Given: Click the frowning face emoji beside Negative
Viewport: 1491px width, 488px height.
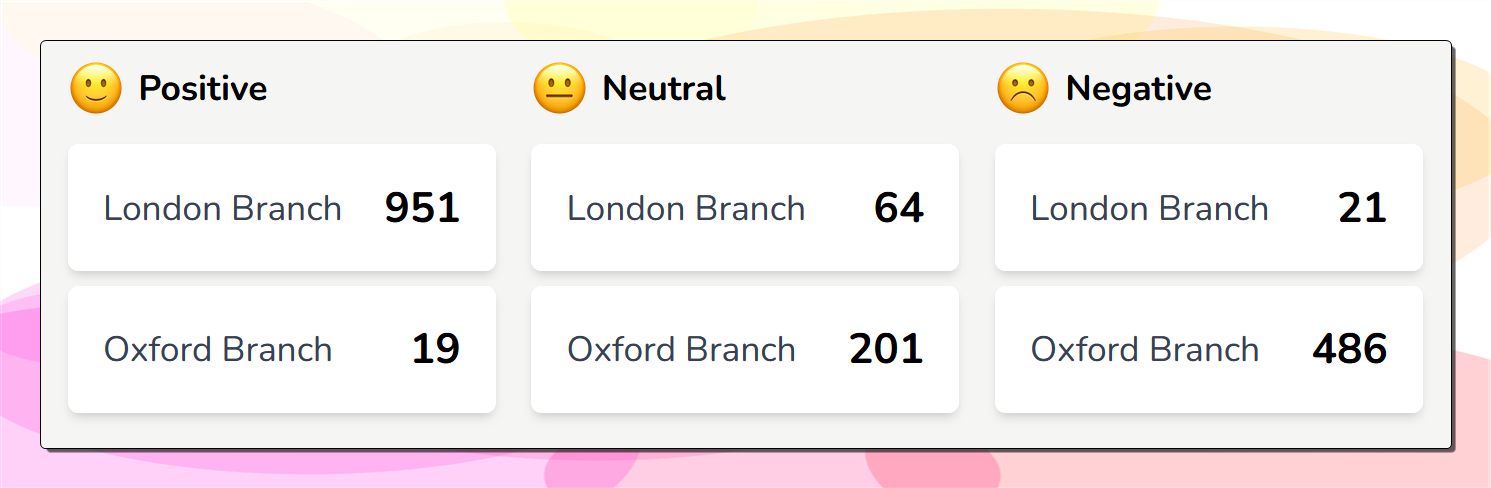Looking at the screenshot, I should [x=1023, y=88].
